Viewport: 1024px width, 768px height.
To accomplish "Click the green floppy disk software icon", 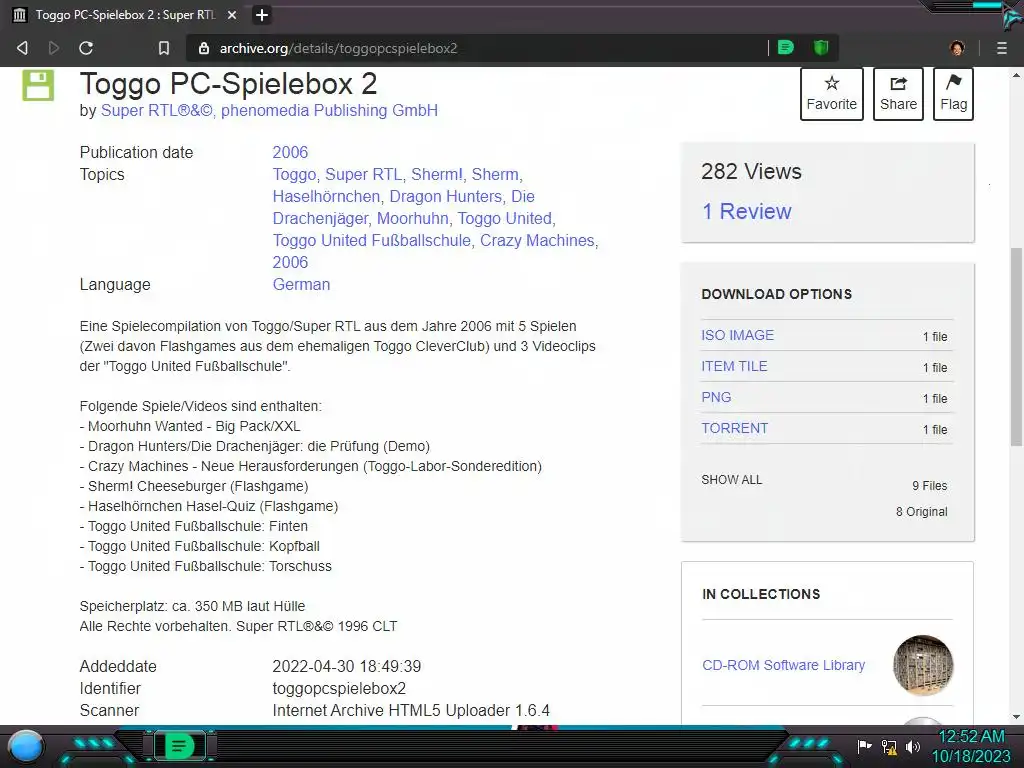I will 39,86.
